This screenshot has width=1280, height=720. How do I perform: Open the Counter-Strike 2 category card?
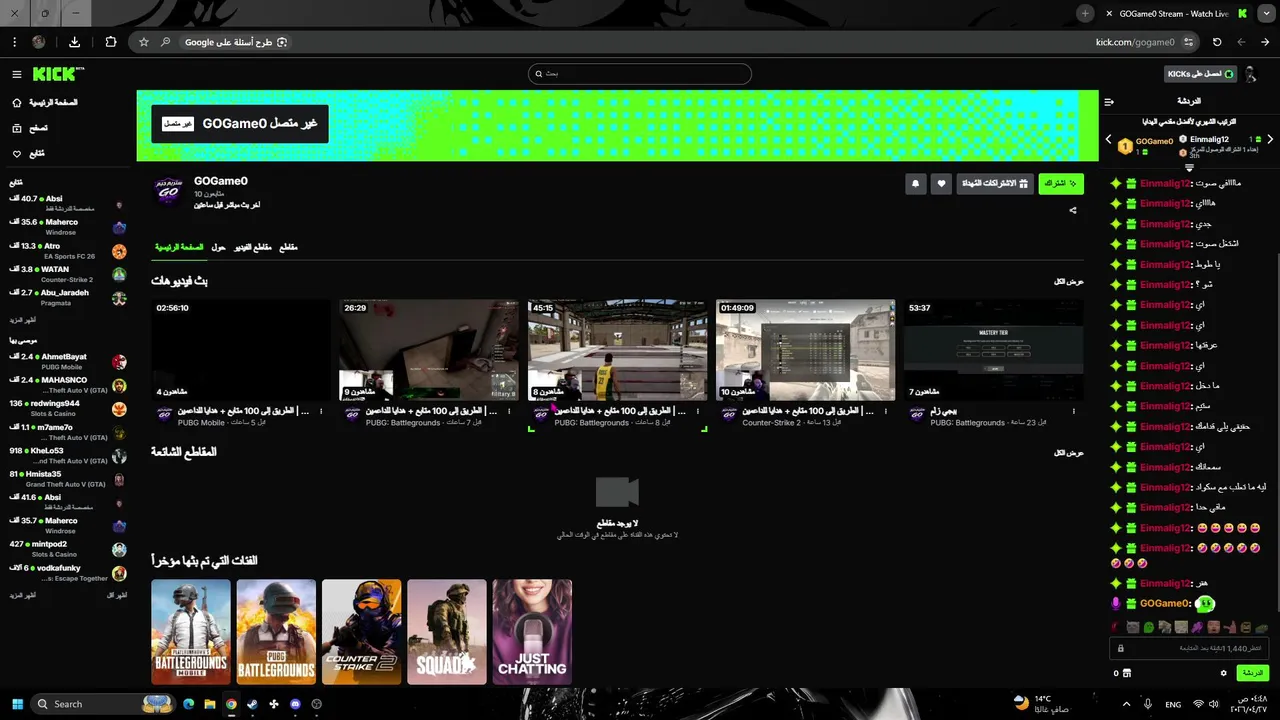(x=362, y=632)
